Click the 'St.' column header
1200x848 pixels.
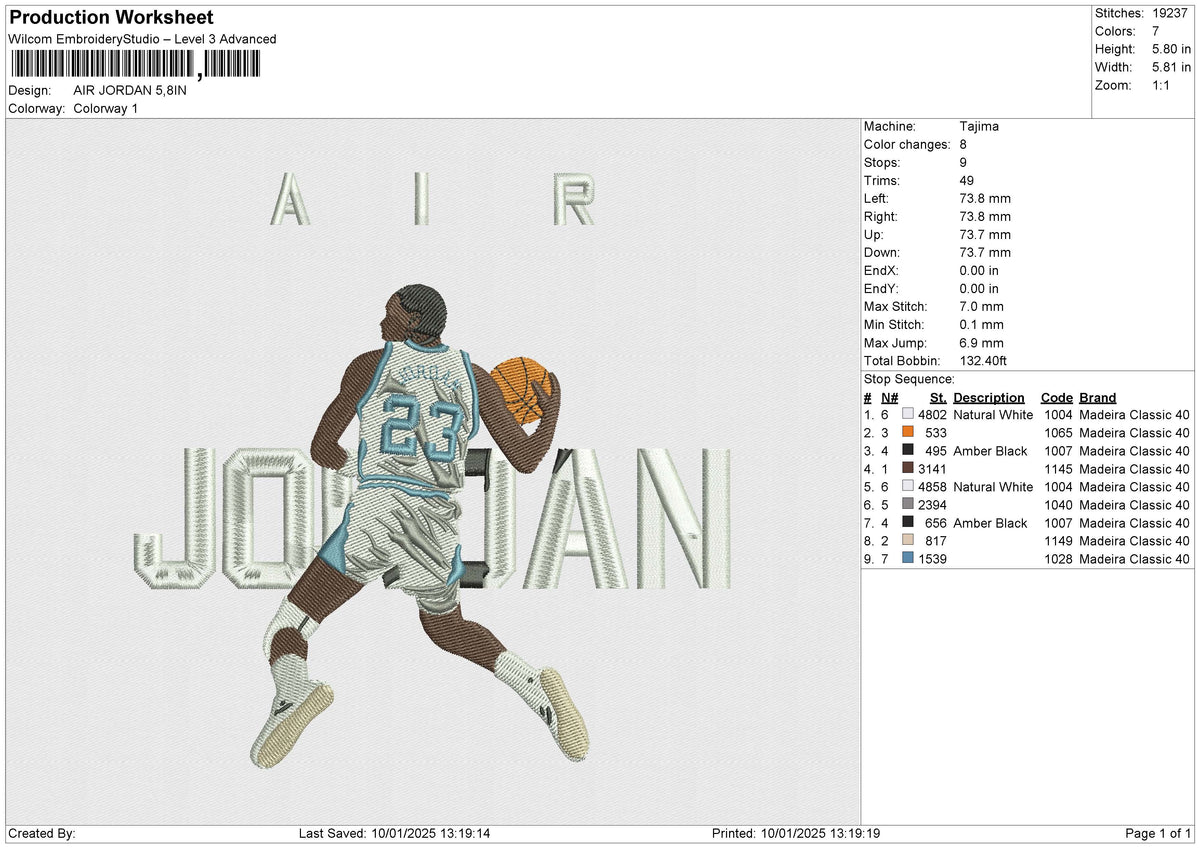[938, 397]
